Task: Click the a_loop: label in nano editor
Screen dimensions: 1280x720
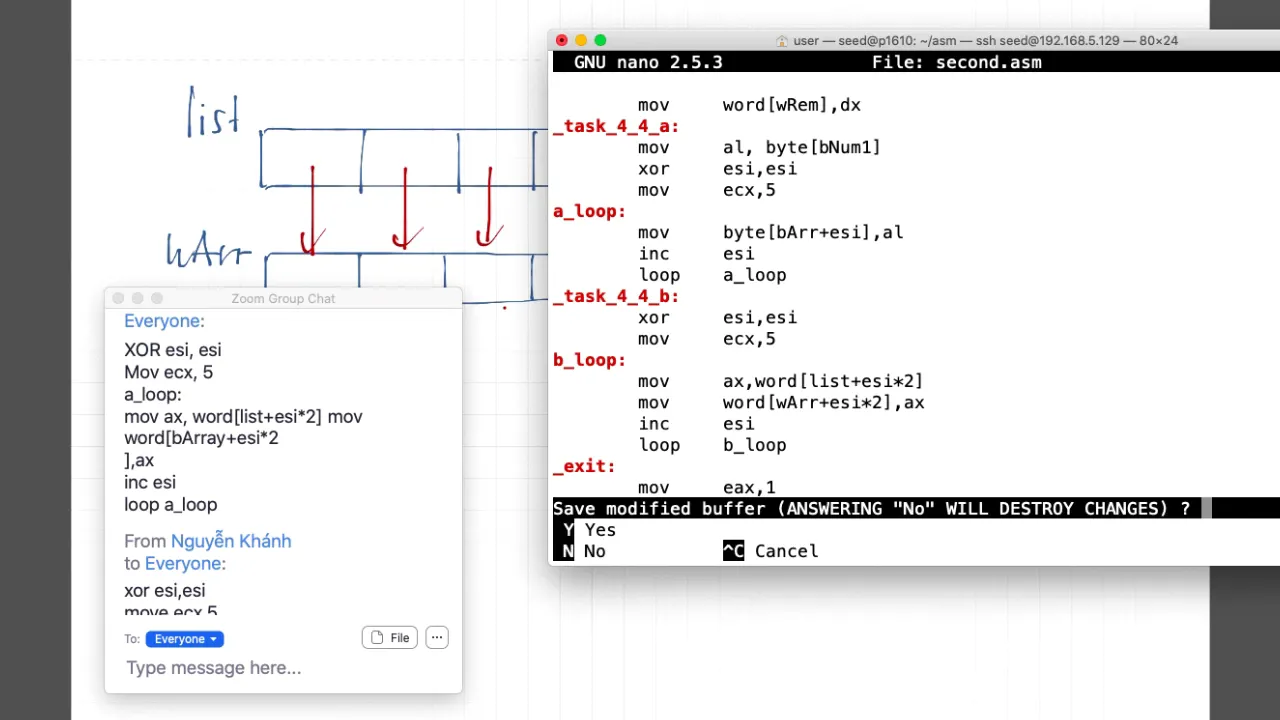Action: click(x=589, y=211)
